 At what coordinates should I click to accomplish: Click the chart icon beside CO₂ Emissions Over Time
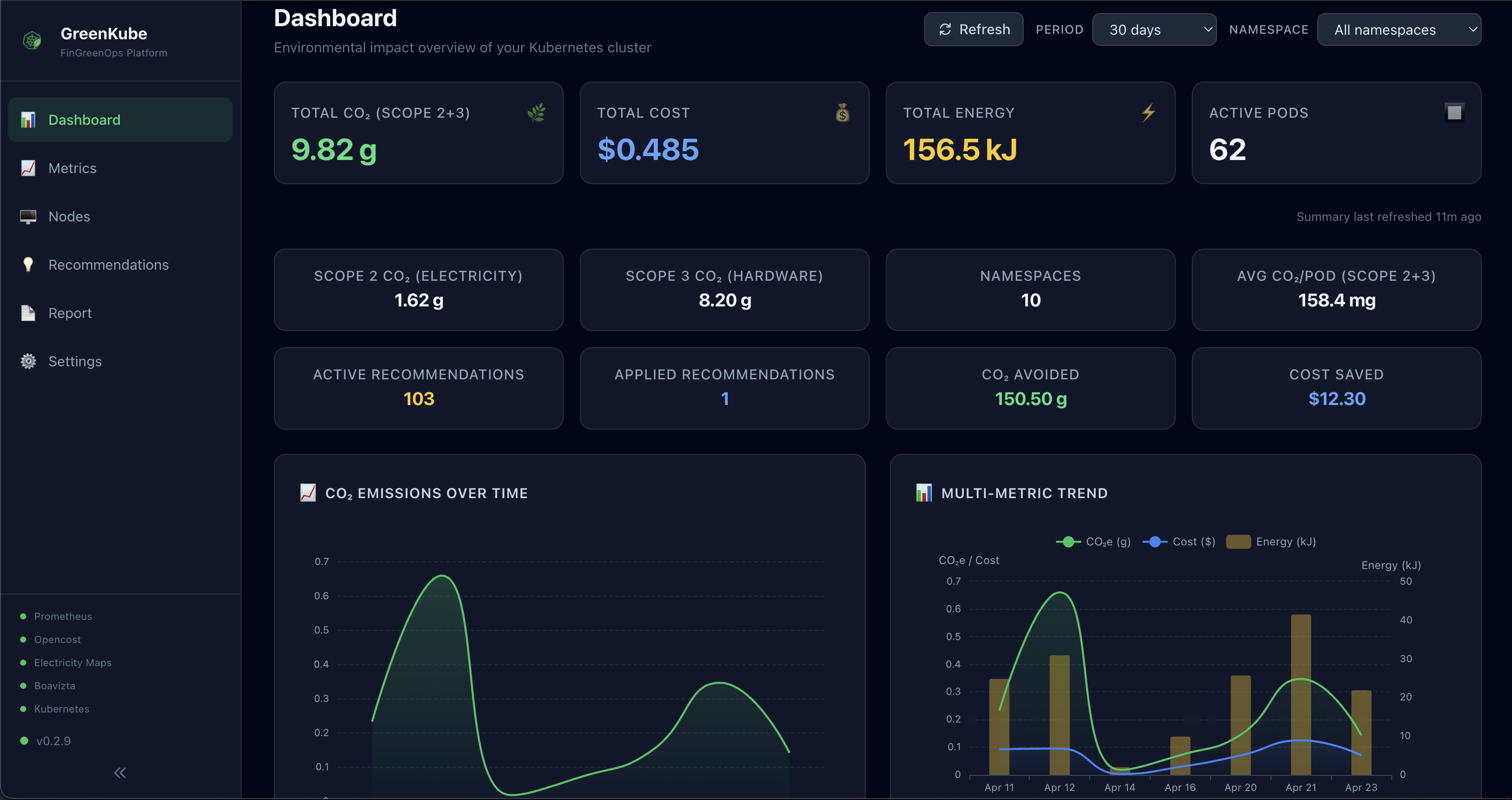308,493
